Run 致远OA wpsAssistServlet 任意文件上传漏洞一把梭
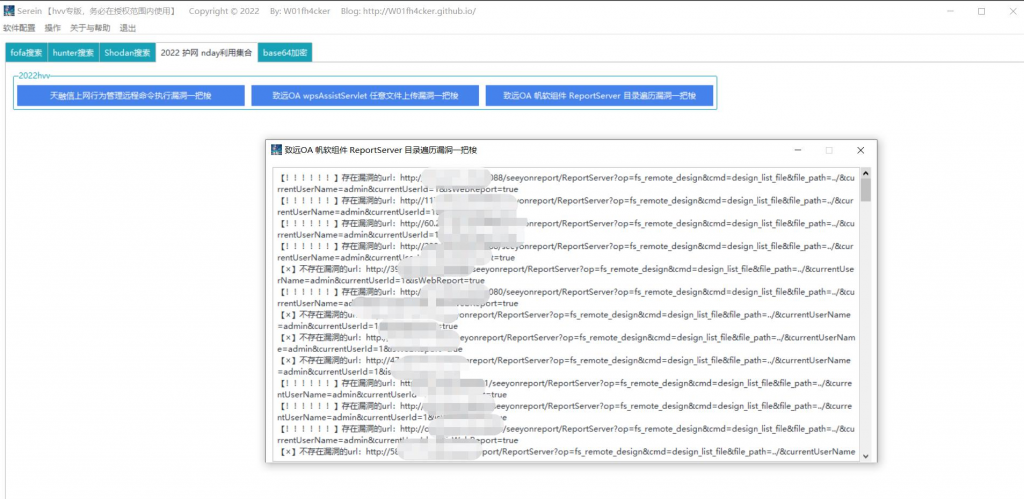This screenshot has width=1024, height=499. pyautogui.click(x=365, y=95)
